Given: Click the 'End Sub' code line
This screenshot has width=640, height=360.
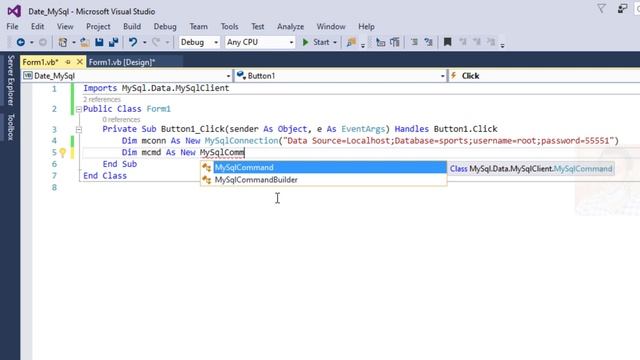Looking at the screenshot, I should [120, 164].
